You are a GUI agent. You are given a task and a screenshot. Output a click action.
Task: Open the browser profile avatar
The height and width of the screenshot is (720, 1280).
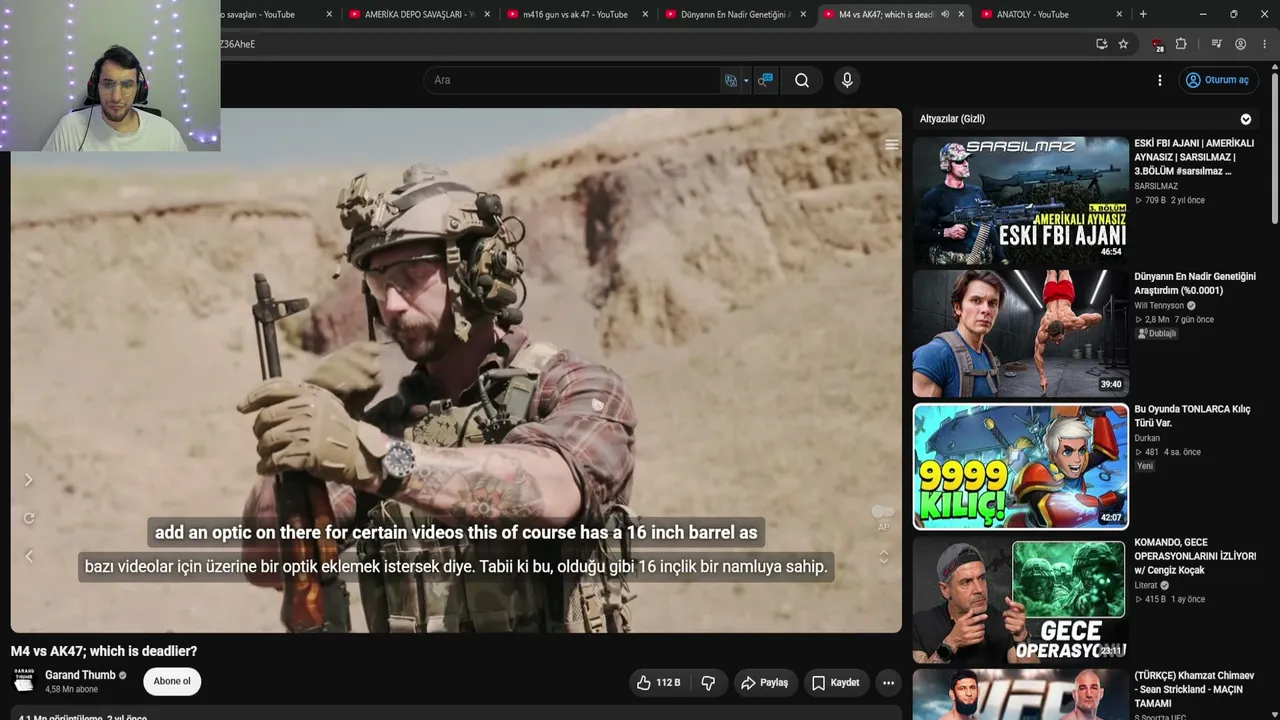click(x=1240, y=44)
